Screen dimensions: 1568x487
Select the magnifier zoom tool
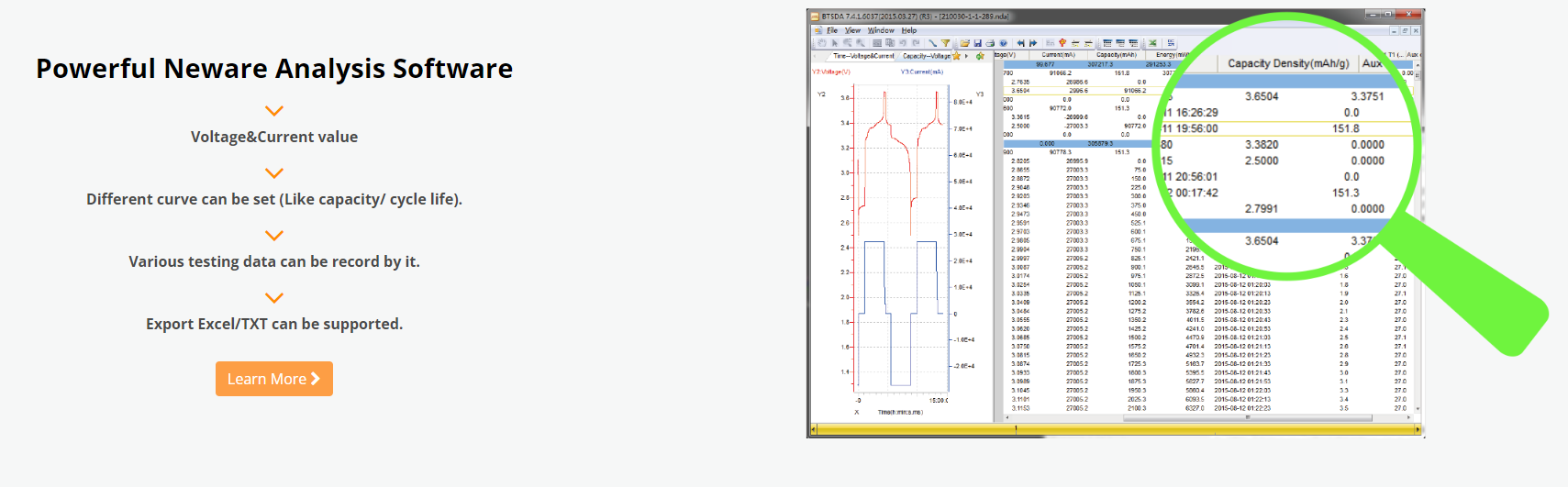pyautogui.click(x=861, y=43)
